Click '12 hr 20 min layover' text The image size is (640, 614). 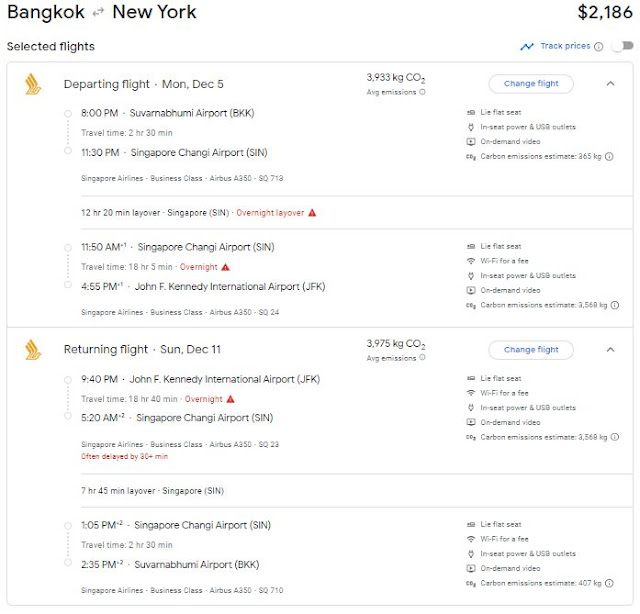pos(120,213)
